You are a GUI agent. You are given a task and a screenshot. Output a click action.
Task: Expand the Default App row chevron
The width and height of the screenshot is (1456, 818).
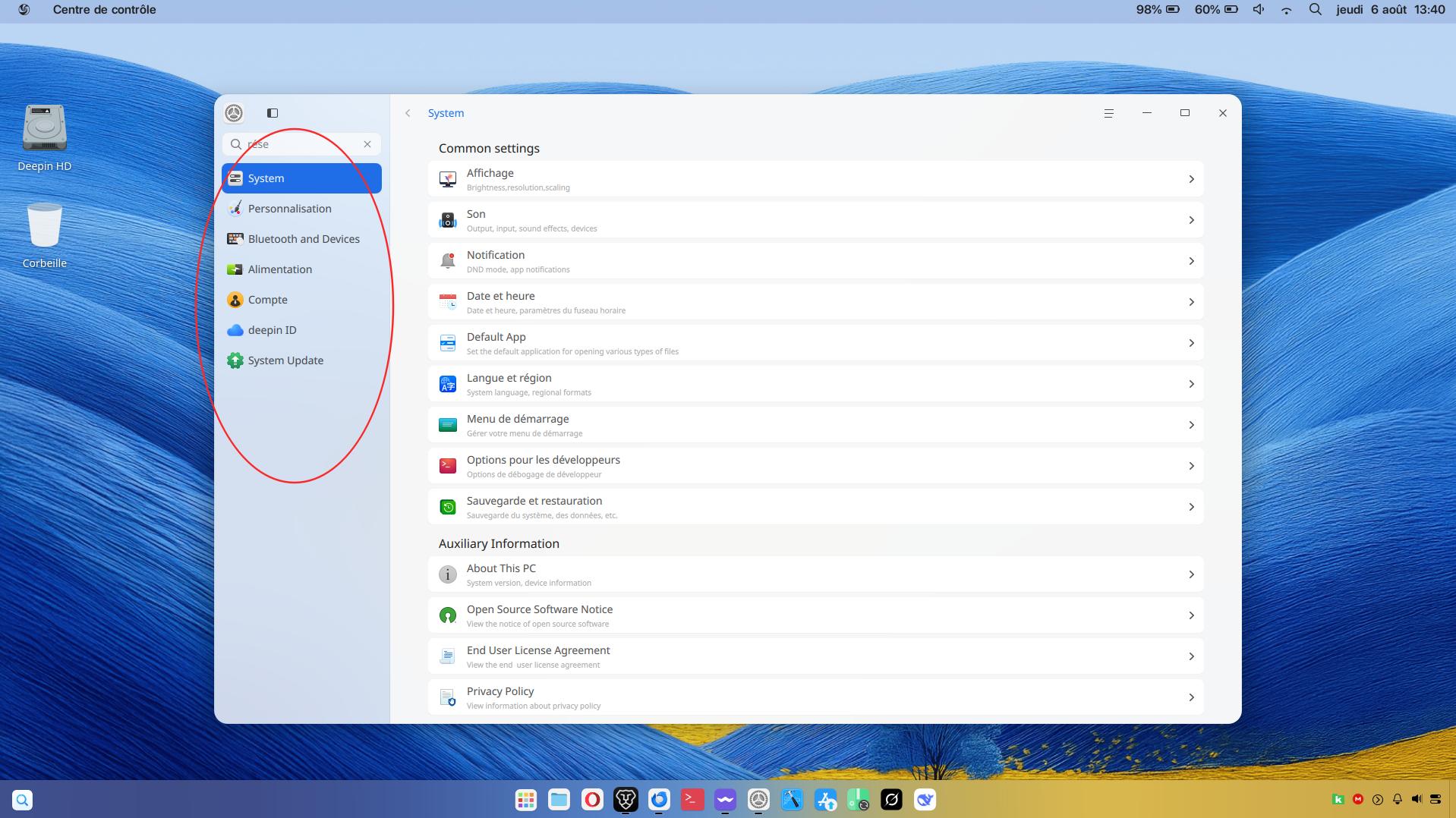tap(1191, 343)
